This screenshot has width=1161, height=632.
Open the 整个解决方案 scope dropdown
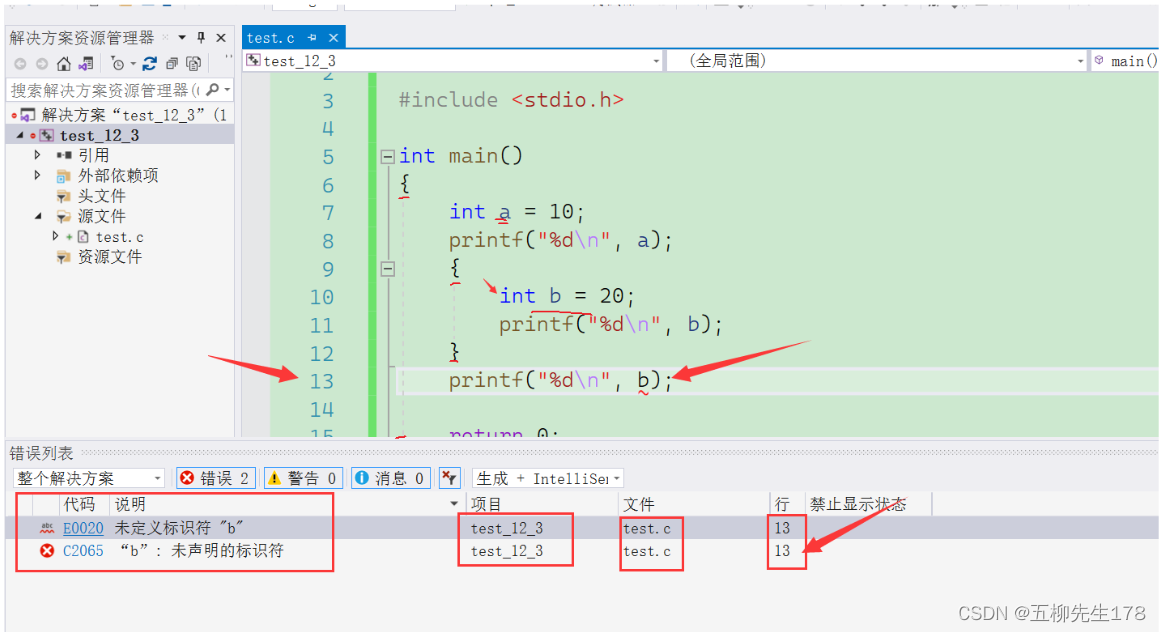pos(88,478)
